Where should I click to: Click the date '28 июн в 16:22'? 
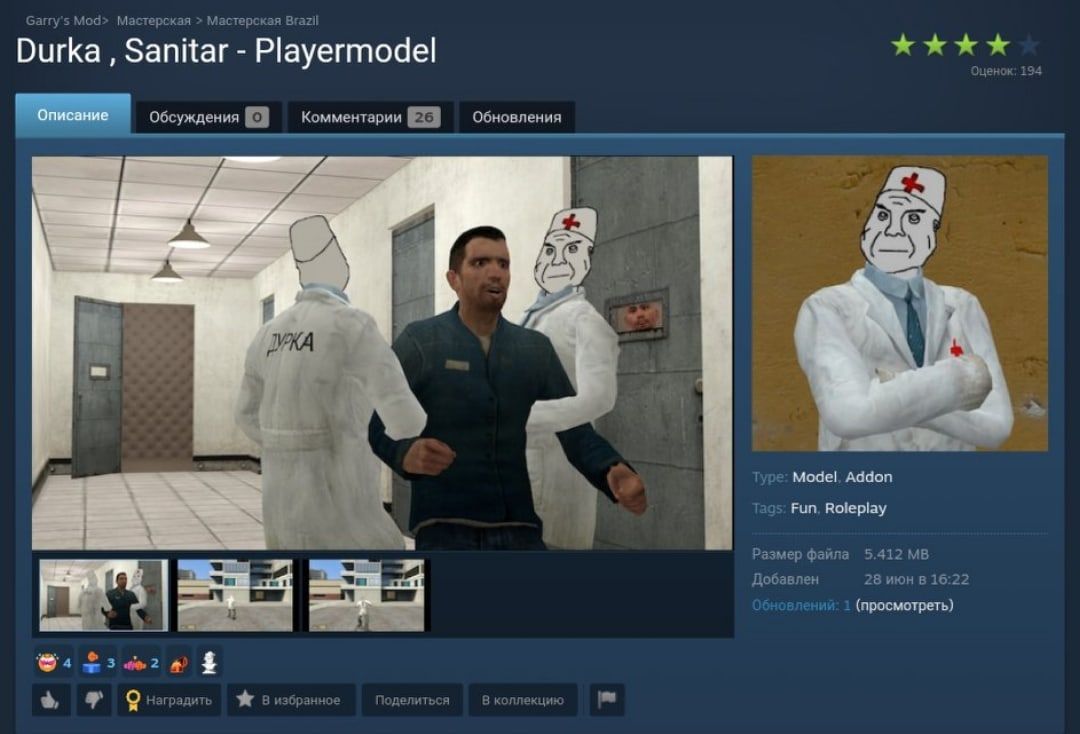[x=916, y=580]
